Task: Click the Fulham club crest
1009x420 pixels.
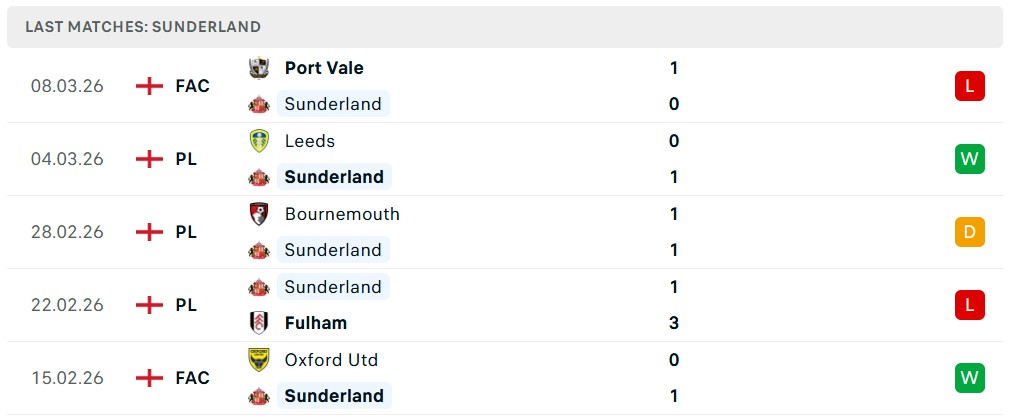Action: click(x=259, y=323)
